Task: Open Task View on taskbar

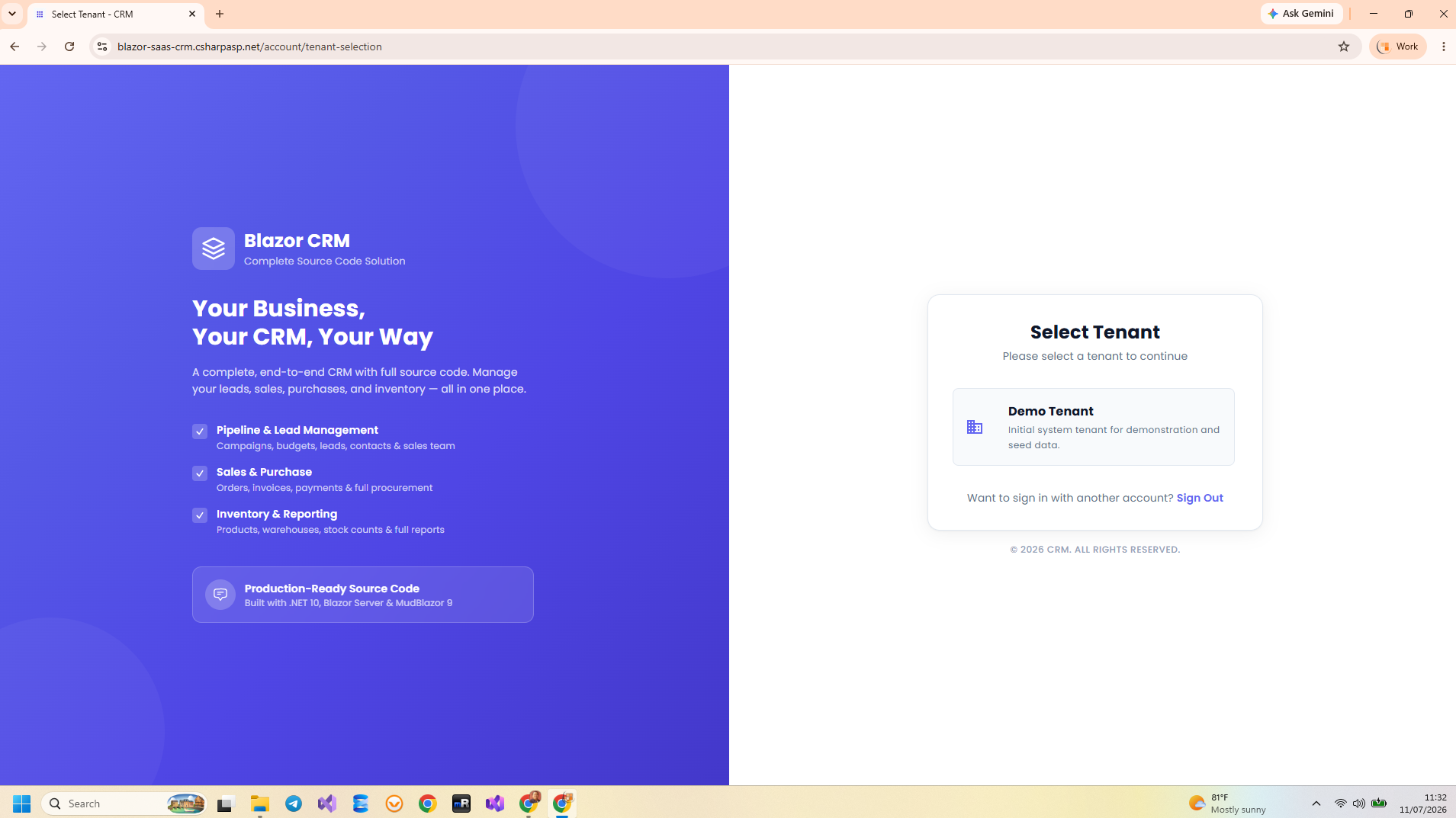Action: tap(225, 804)
